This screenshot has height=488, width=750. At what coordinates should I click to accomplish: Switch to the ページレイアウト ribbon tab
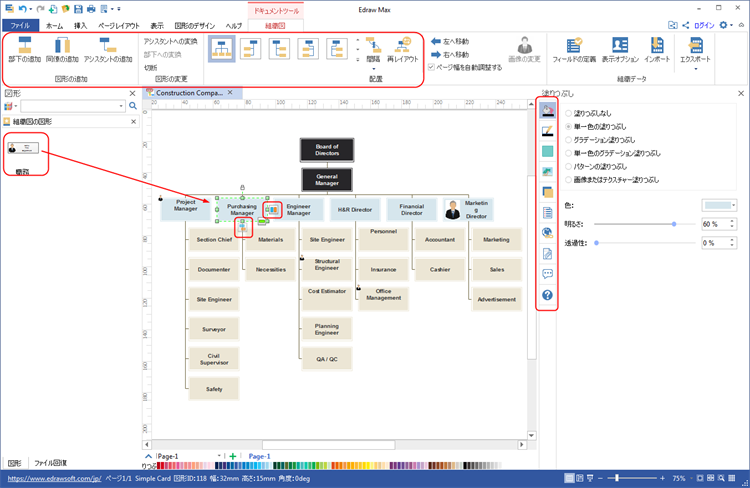point(119,26)
